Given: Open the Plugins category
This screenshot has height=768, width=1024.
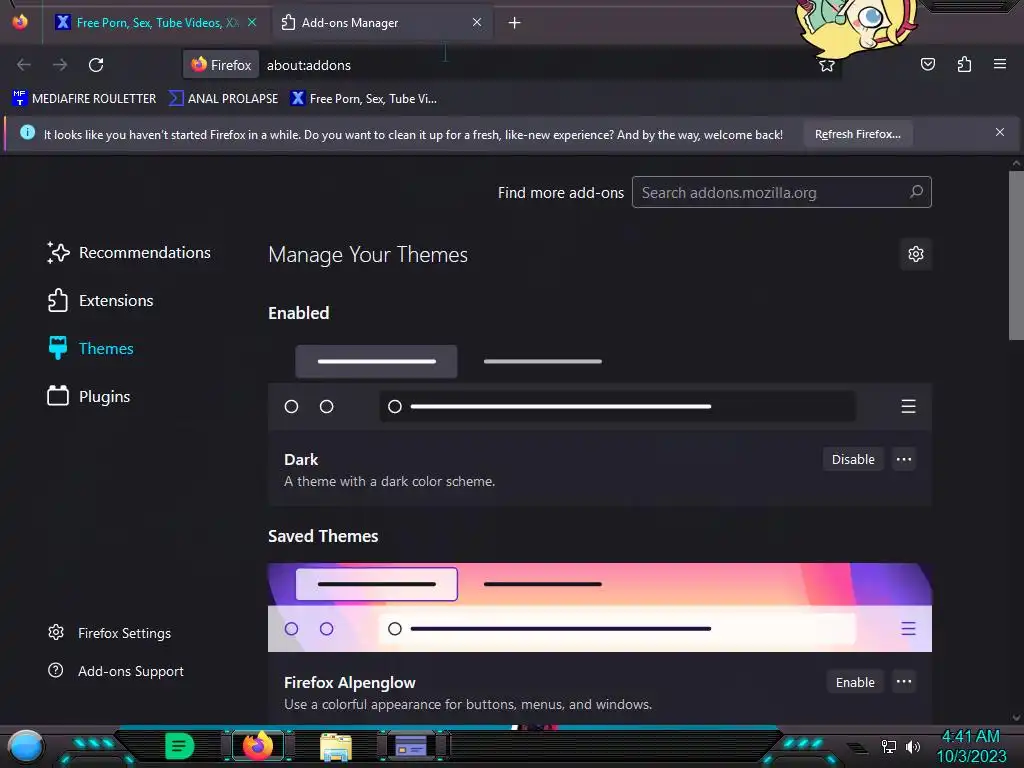Looking at the screenshot, I should tap(88, 396).
